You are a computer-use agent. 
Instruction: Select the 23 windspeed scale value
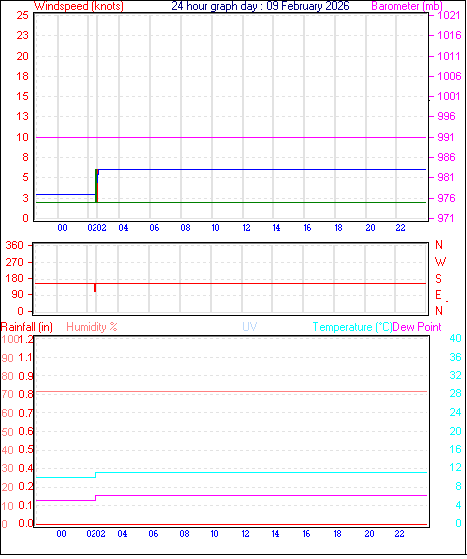tap(22, 35)
